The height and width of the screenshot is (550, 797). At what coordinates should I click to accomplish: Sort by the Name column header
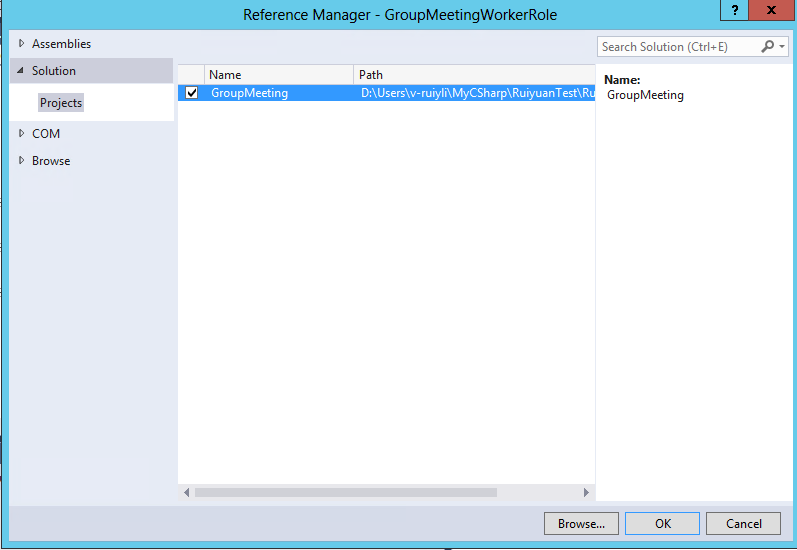(x=278, y=75)
